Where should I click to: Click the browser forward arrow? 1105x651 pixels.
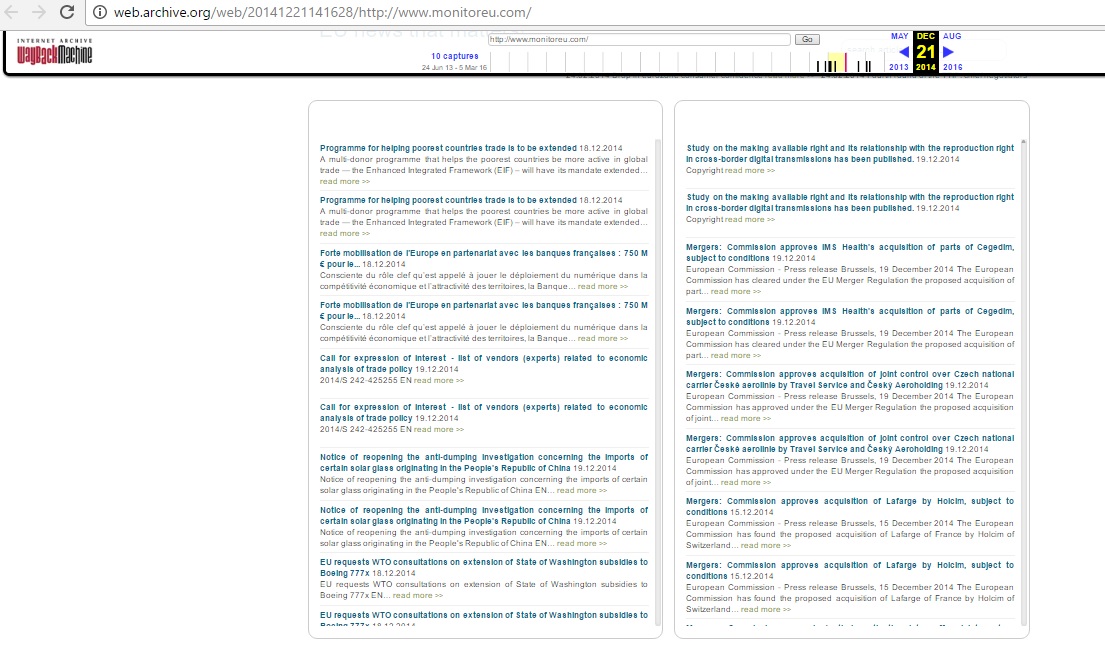pos(40,13)
